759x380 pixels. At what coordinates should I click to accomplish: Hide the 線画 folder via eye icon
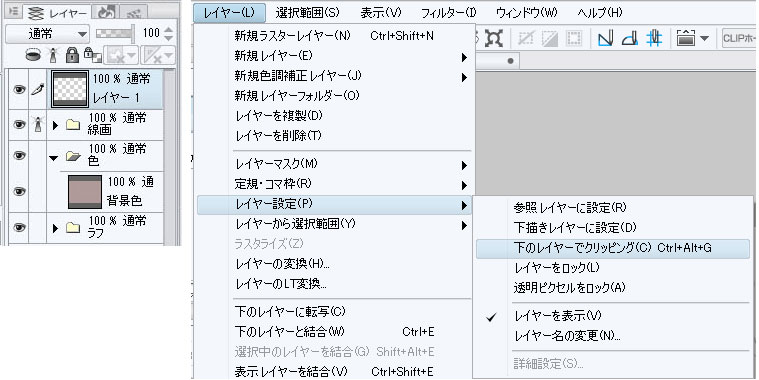19,124
